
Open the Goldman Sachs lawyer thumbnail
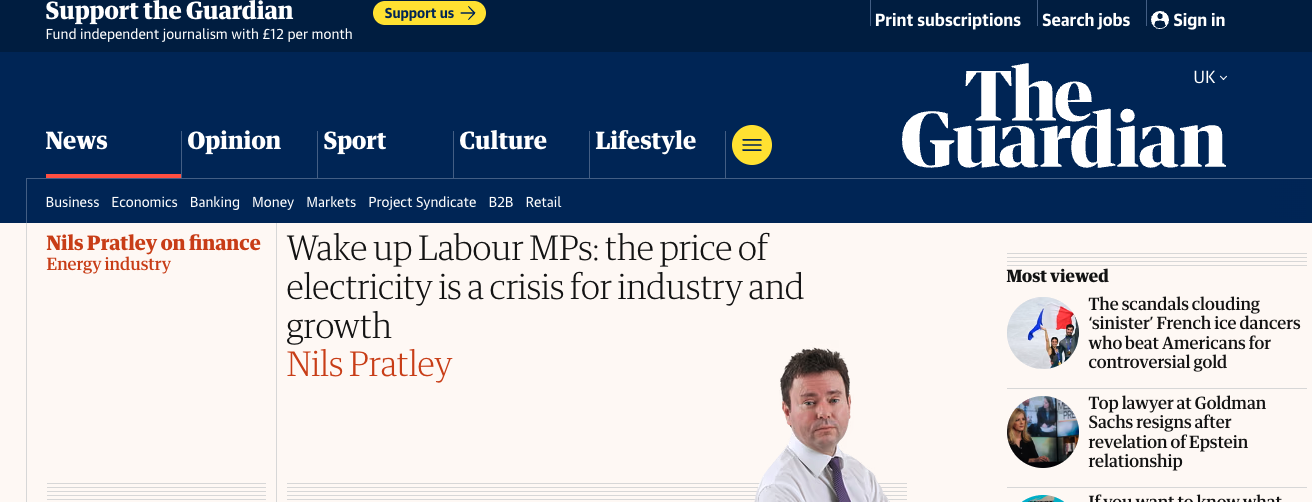coord(1043,432)
